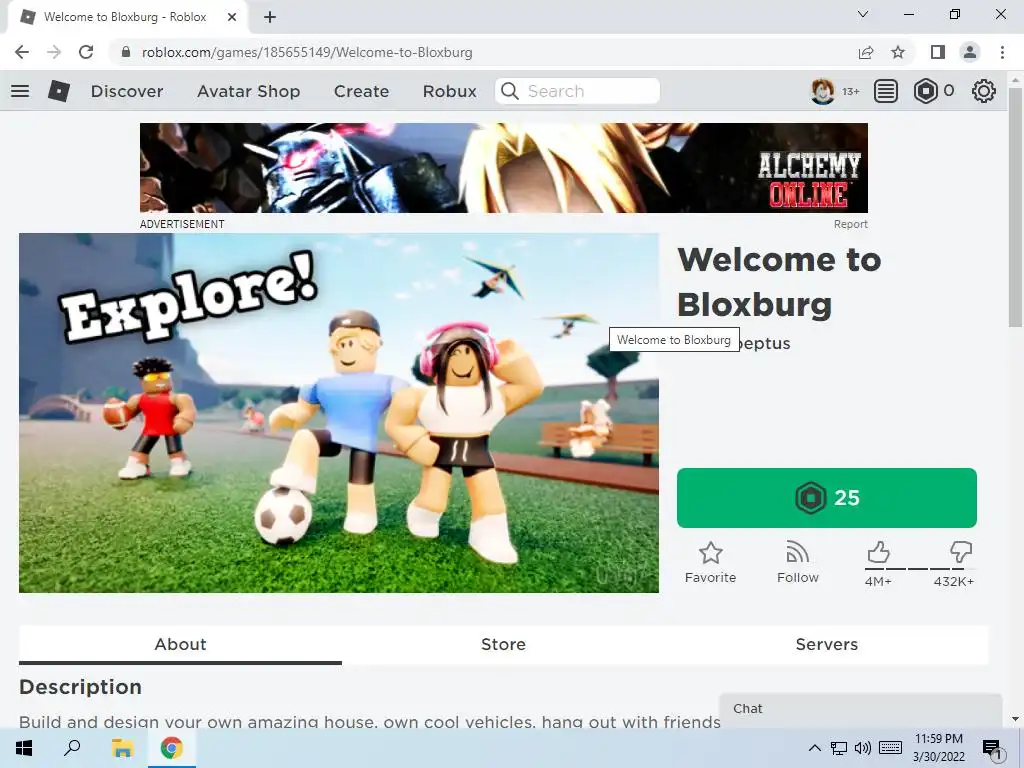This screenshot has height=768, width=1024.
Task: Click the like ratio bar
Action: coord(920,569)
